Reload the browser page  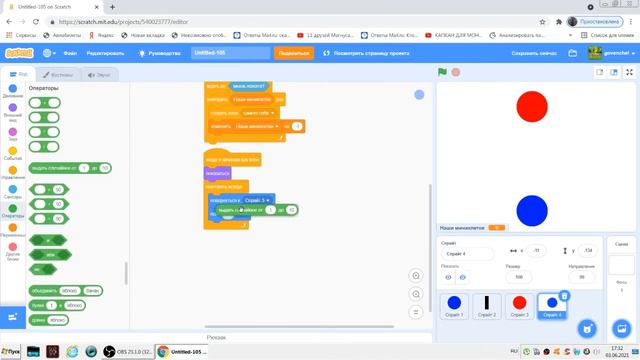coord(36,22)
